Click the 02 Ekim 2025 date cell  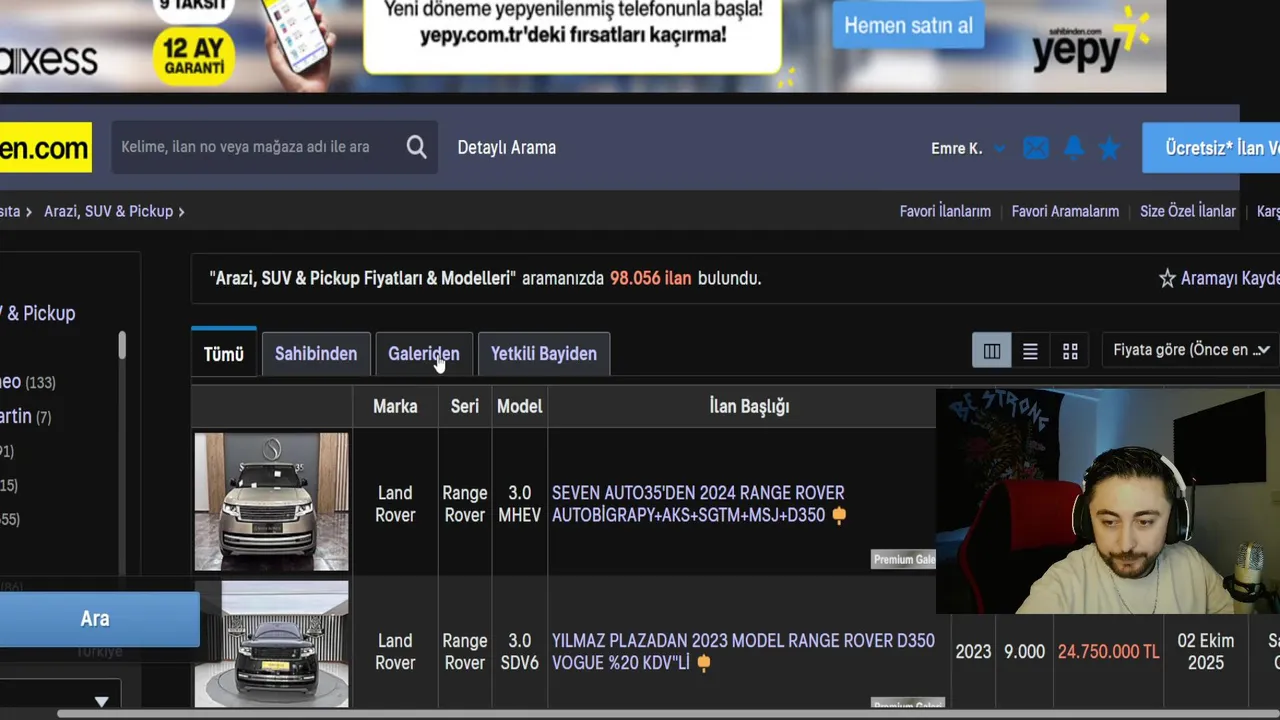pos(1205,652)
